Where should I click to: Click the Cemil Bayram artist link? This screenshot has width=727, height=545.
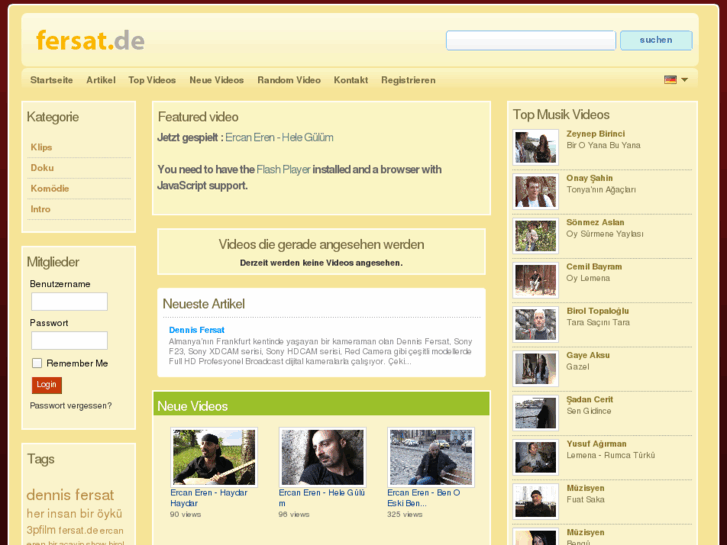tap(594, 267)
